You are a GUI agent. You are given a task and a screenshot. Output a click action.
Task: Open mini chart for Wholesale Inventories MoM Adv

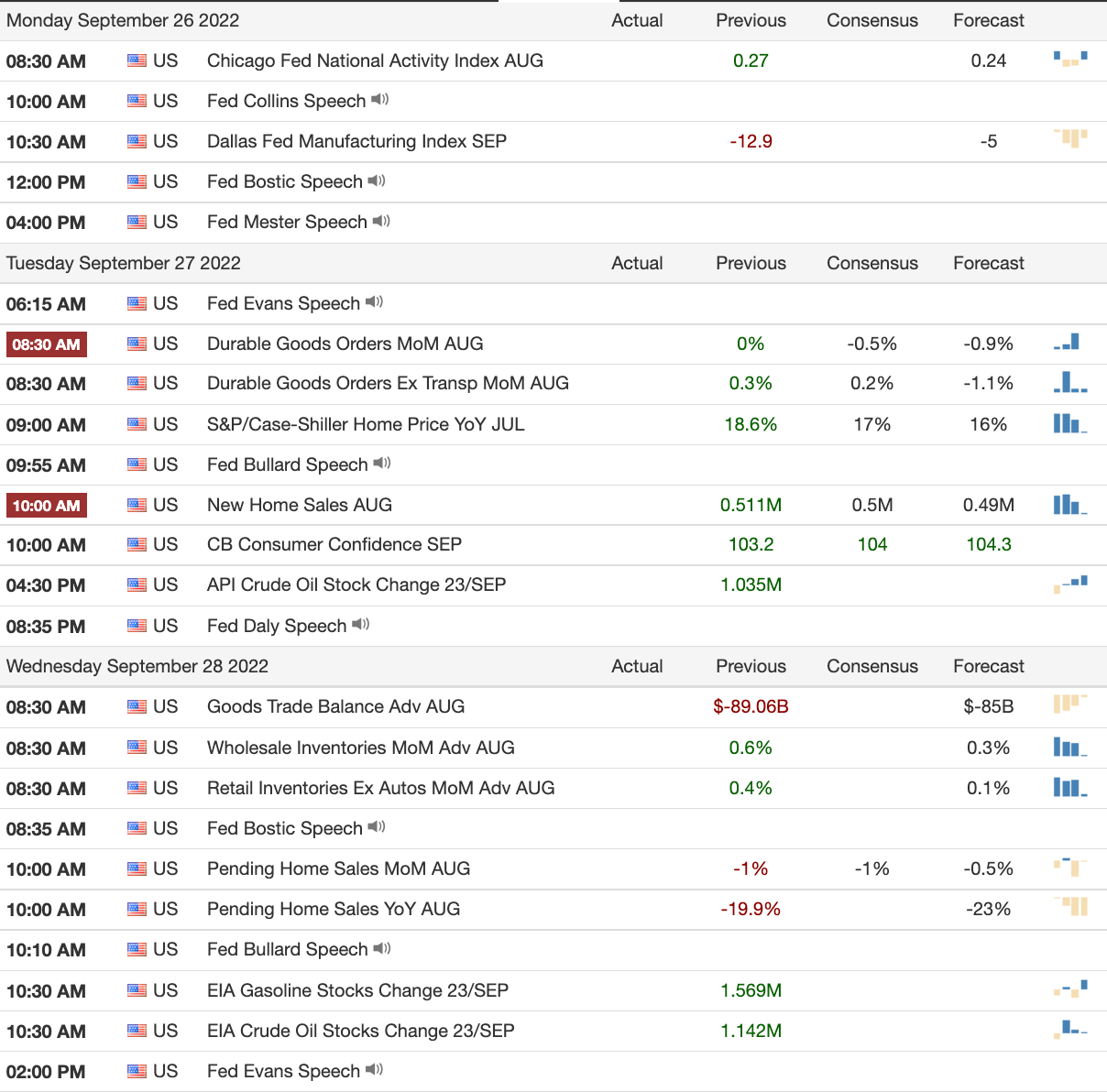(x=1070, y=747)
